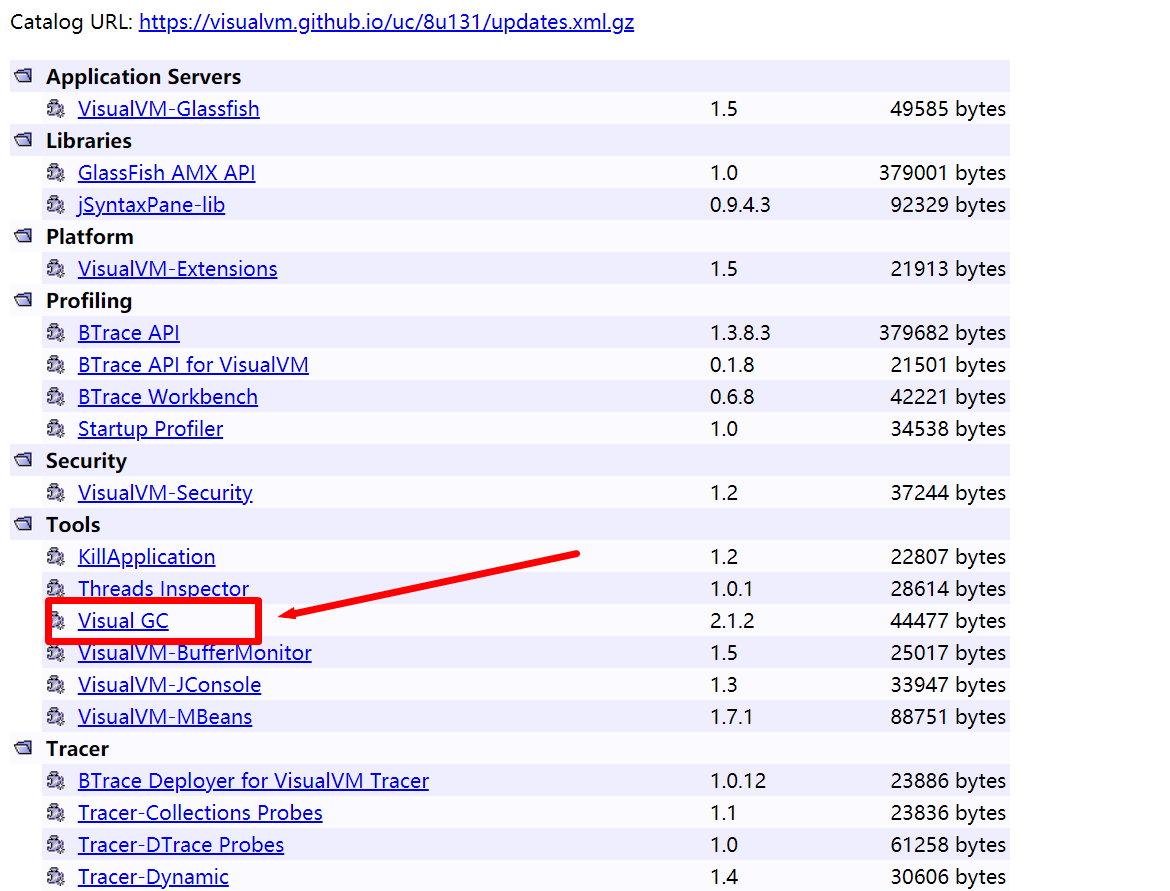1170x891 pixels.
Task: Open the VisualVM-Security link
Action: pyautogui.click(x=165, y=493)
